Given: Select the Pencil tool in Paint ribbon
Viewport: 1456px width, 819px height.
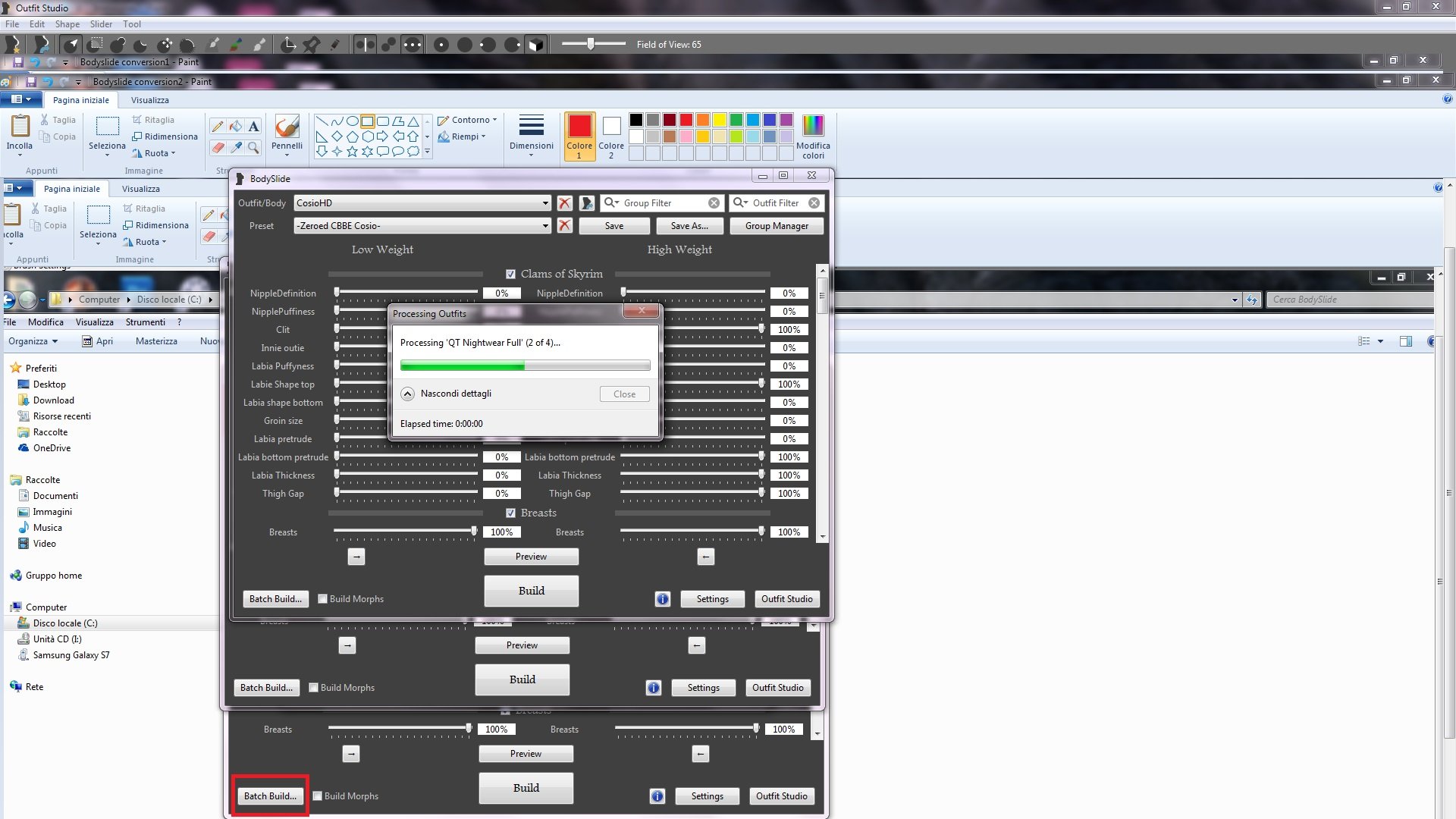Looking at the screenshot, I should (x=218, y=126).
